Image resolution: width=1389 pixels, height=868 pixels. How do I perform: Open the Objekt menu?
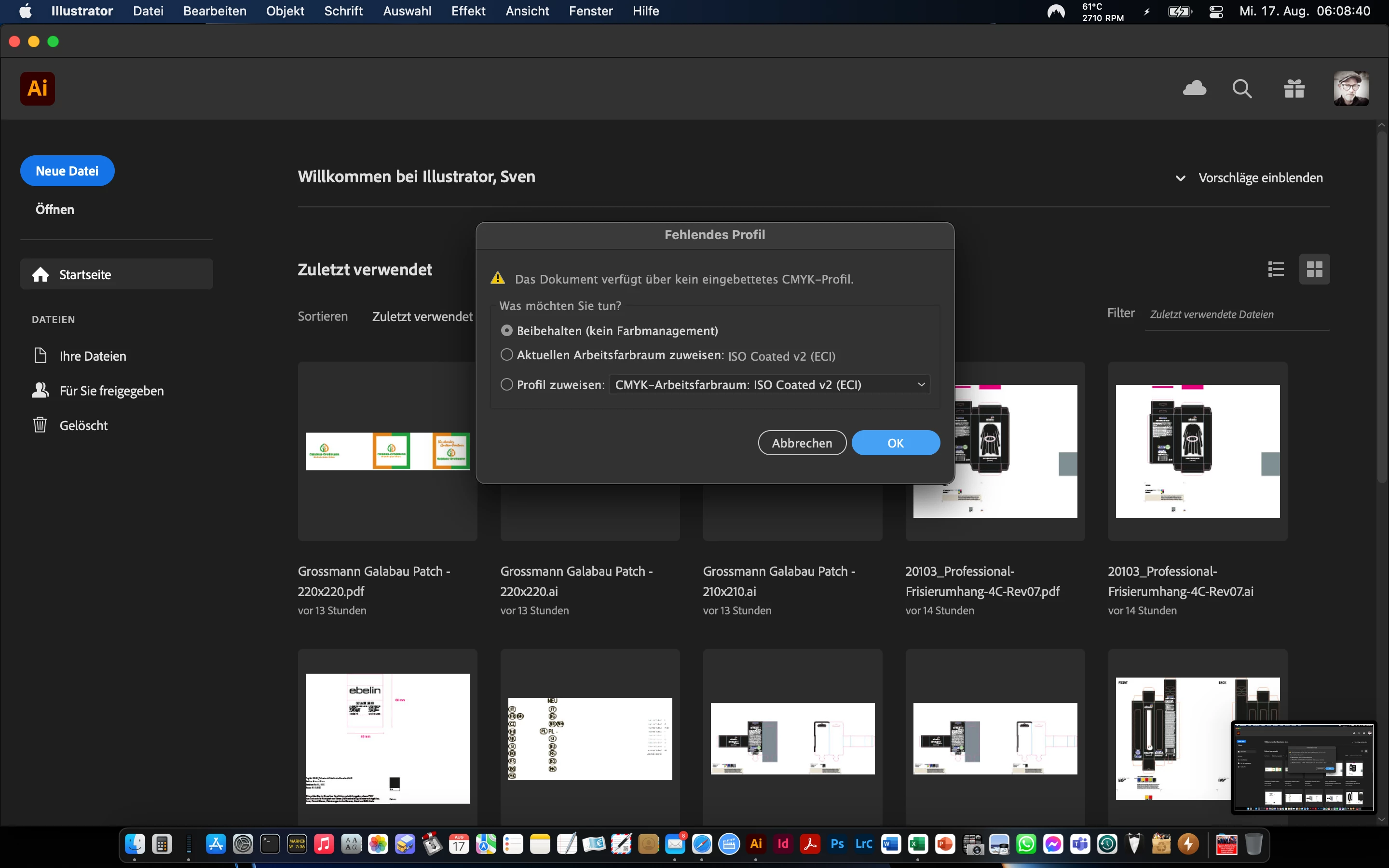(285, 11)
